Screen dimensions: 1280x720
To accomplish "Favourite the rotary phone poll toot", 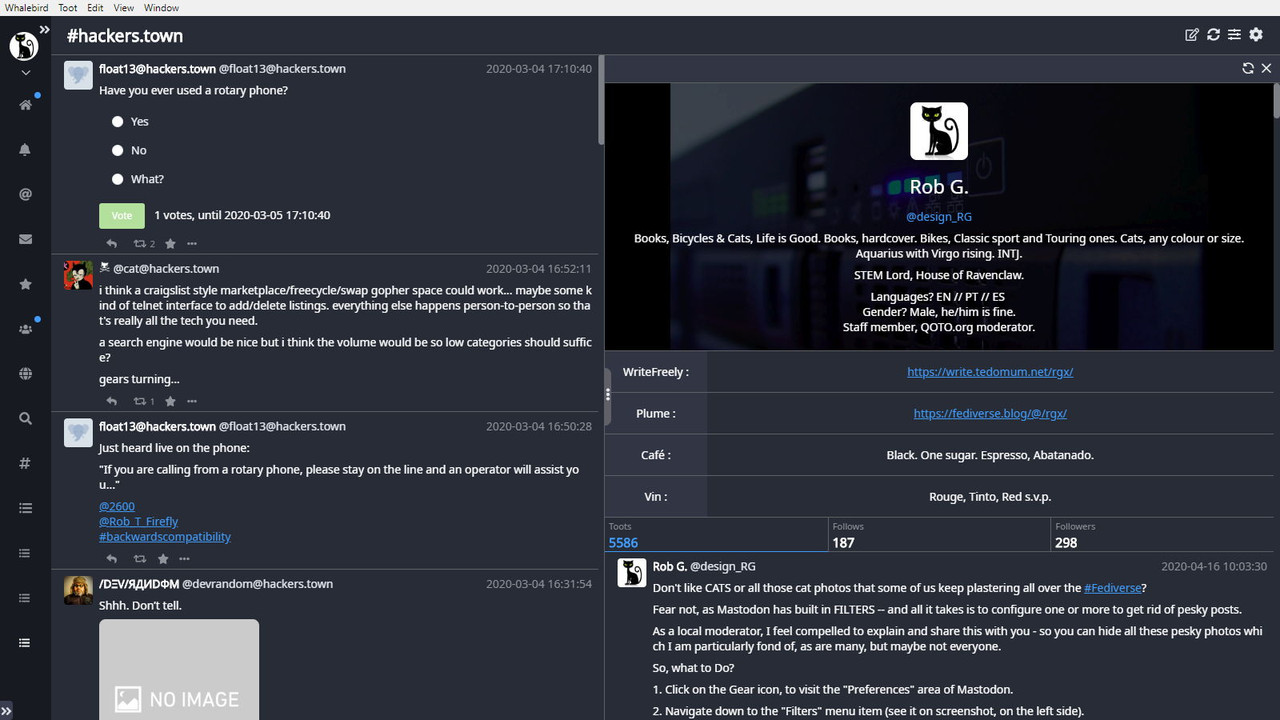I will point(170,244).
